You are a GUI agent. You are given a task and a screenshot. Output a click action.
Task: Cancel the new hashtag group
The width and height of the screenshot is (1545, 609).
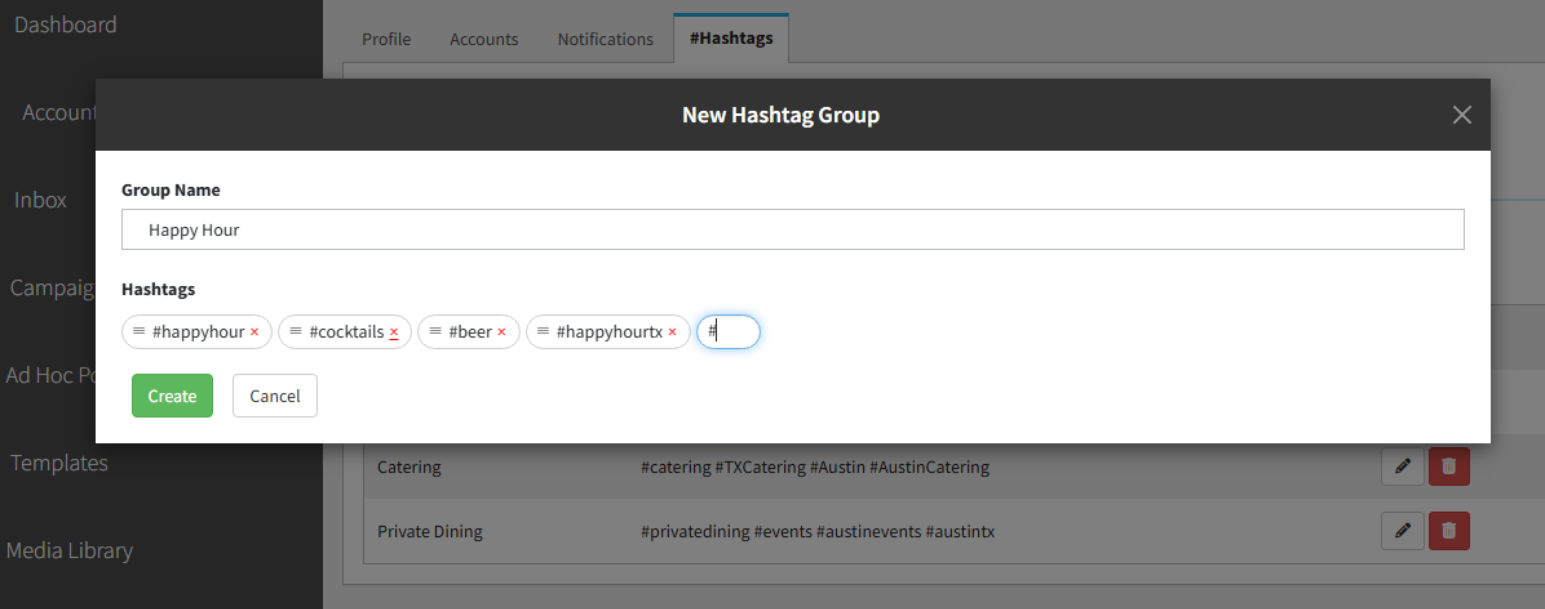(275, 396)
